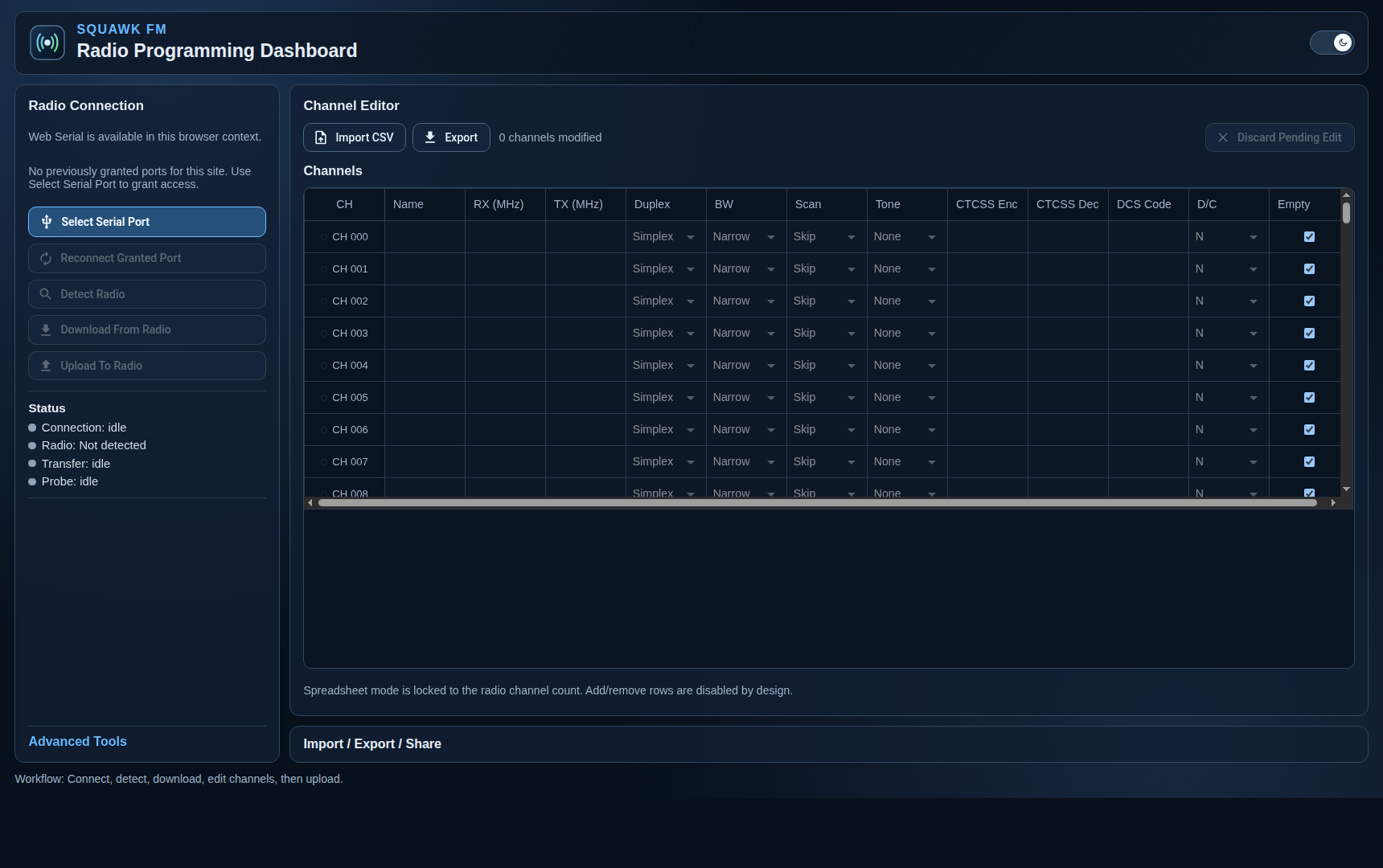Screen dimensions: 1383x868
Task: Open the BW dropdown for CH 006
Action: click(x=745, y=430)
